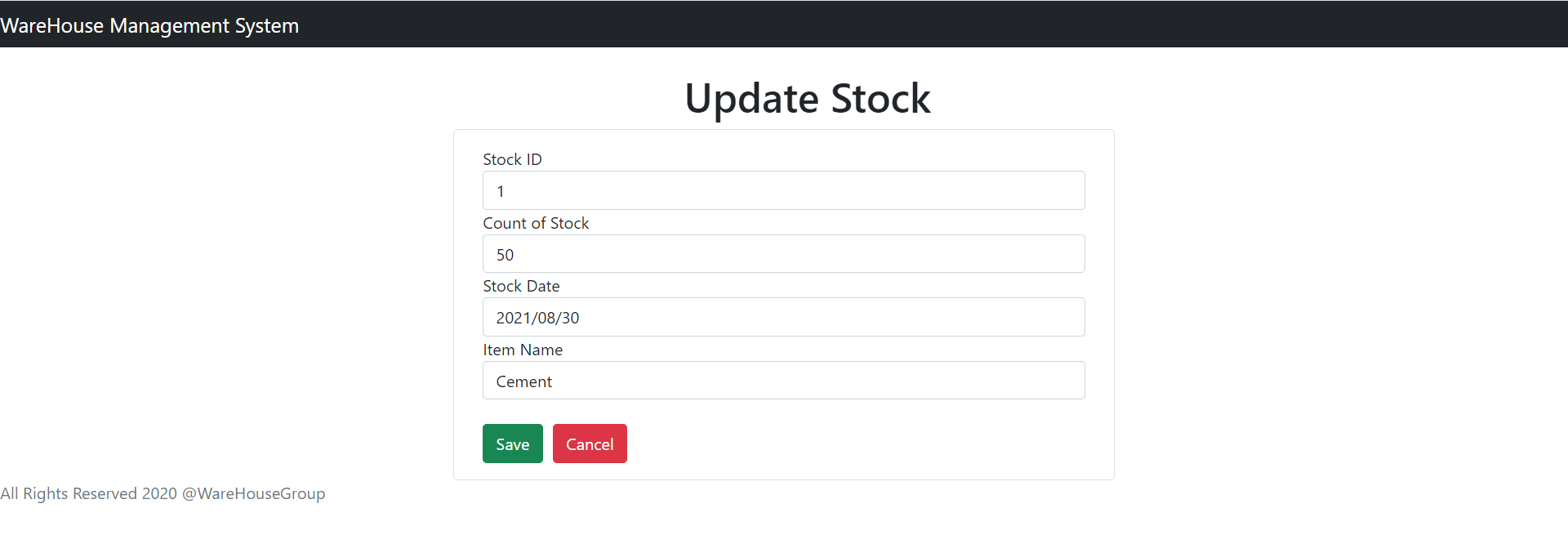1568x535 pixels.
Task: Click inside the Count of Stock field
Action: click(783, 253)
